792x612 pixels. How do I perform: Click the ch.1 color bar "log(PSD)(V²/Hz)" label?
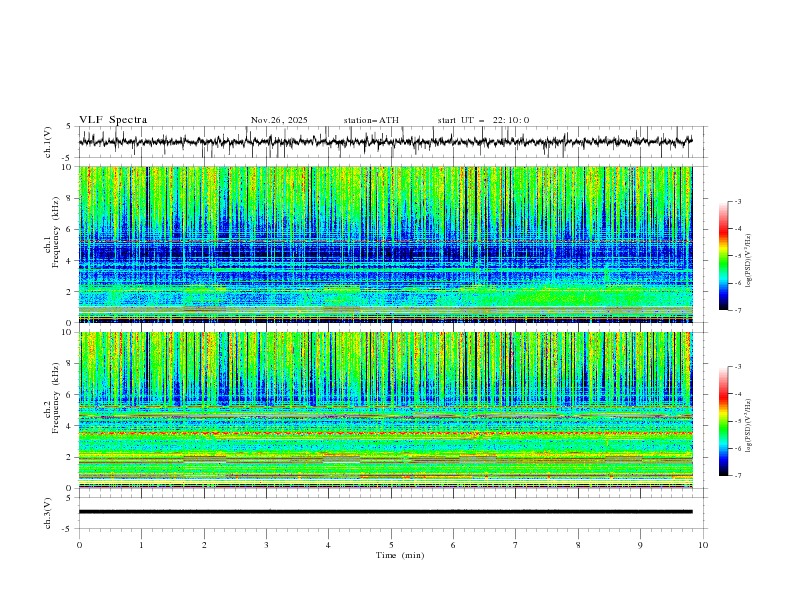tap(749, 261)
